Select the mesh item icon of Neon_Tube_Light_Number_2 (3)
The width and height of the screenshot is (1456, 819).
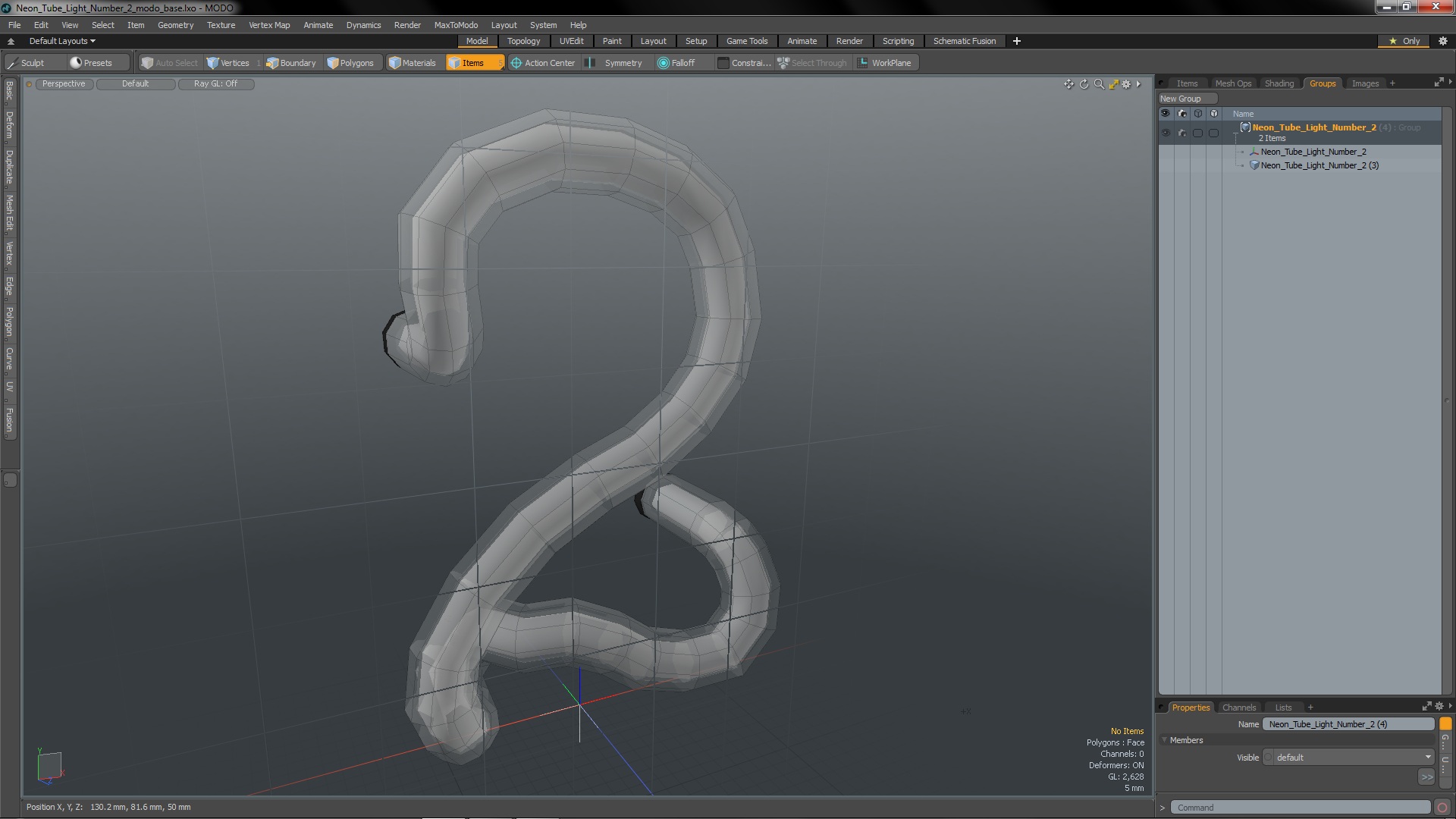coord(1254,165)
